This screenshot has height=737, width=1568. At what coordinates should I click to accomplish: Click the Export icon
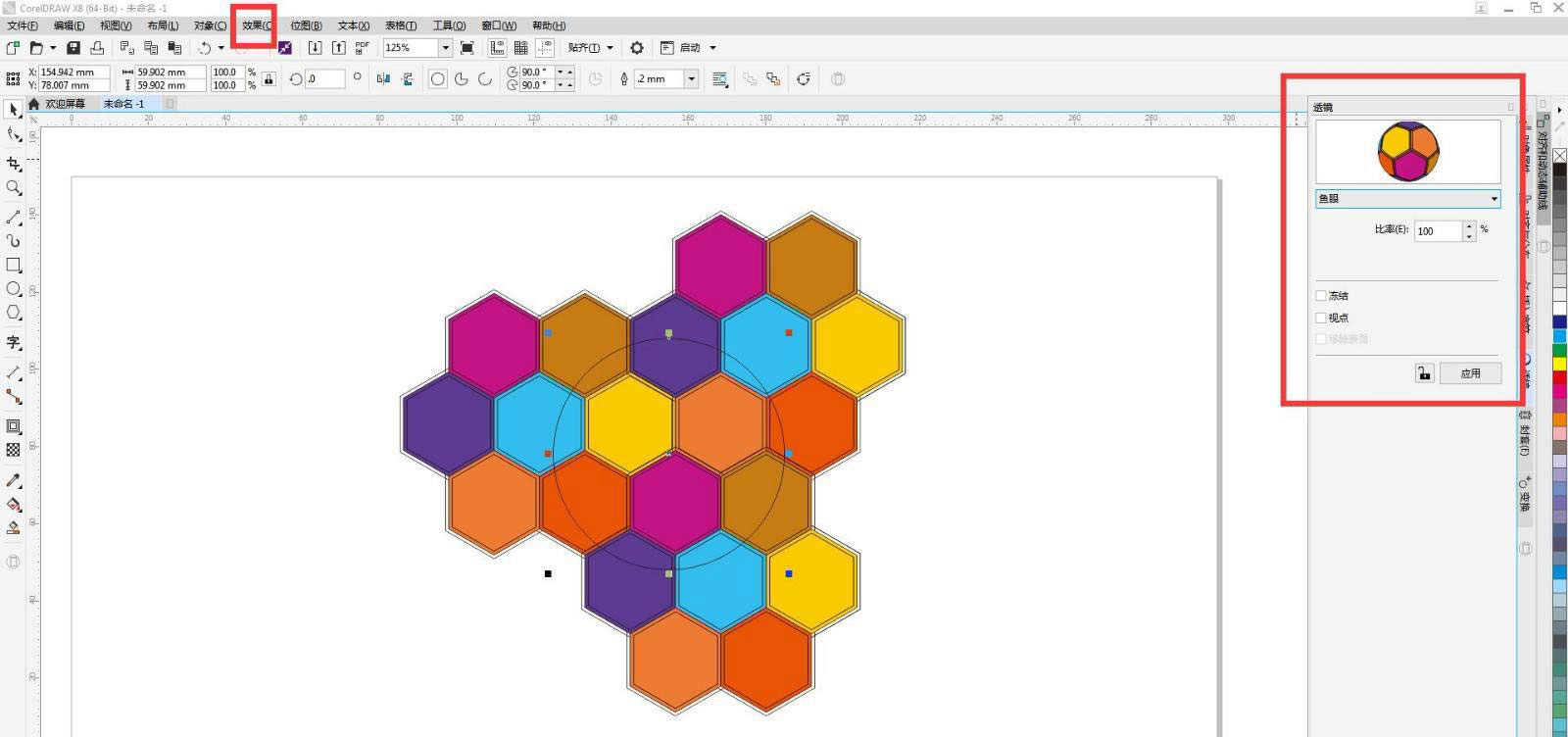tap(338, 47)
